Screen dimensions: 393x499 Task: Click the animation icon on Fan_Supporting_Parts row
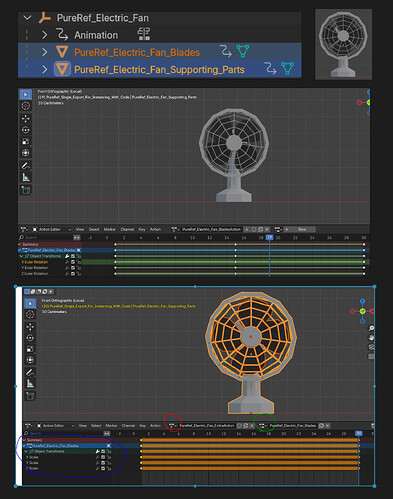coord(270,68)
